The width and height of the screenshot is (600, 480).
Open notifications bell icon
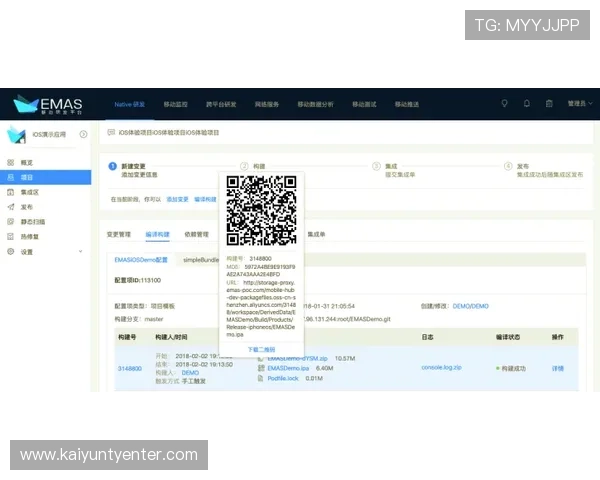tap(527, 103)
